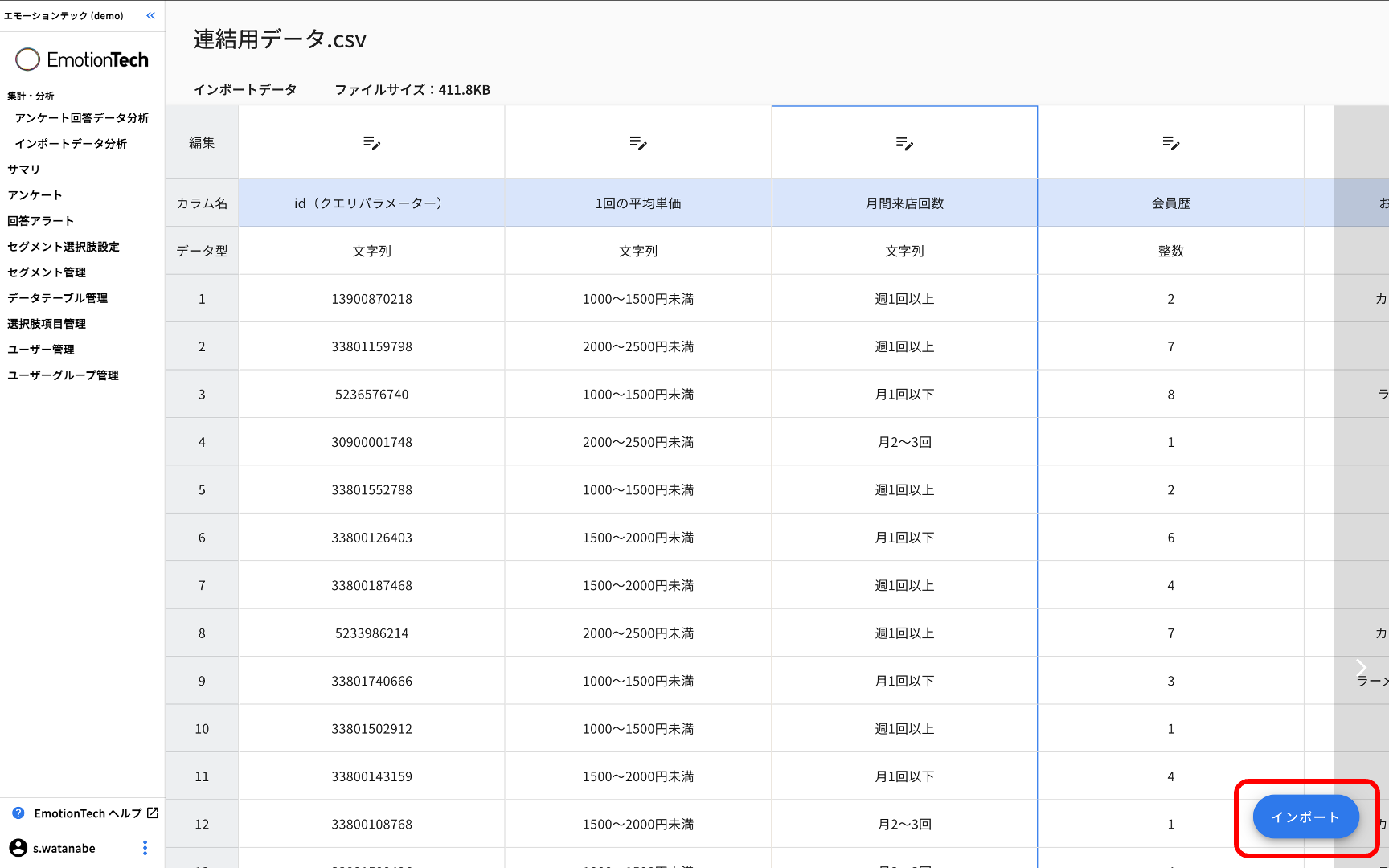Click the EmotionTech logo
This screenshot has width=1389, height=868.
(82, 59)
